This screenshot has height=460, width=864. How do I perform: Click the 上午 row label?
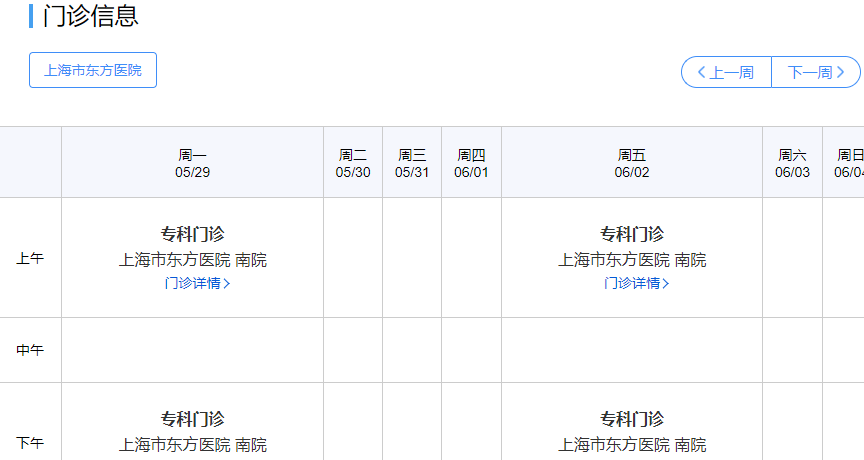(x=30, y=258)
